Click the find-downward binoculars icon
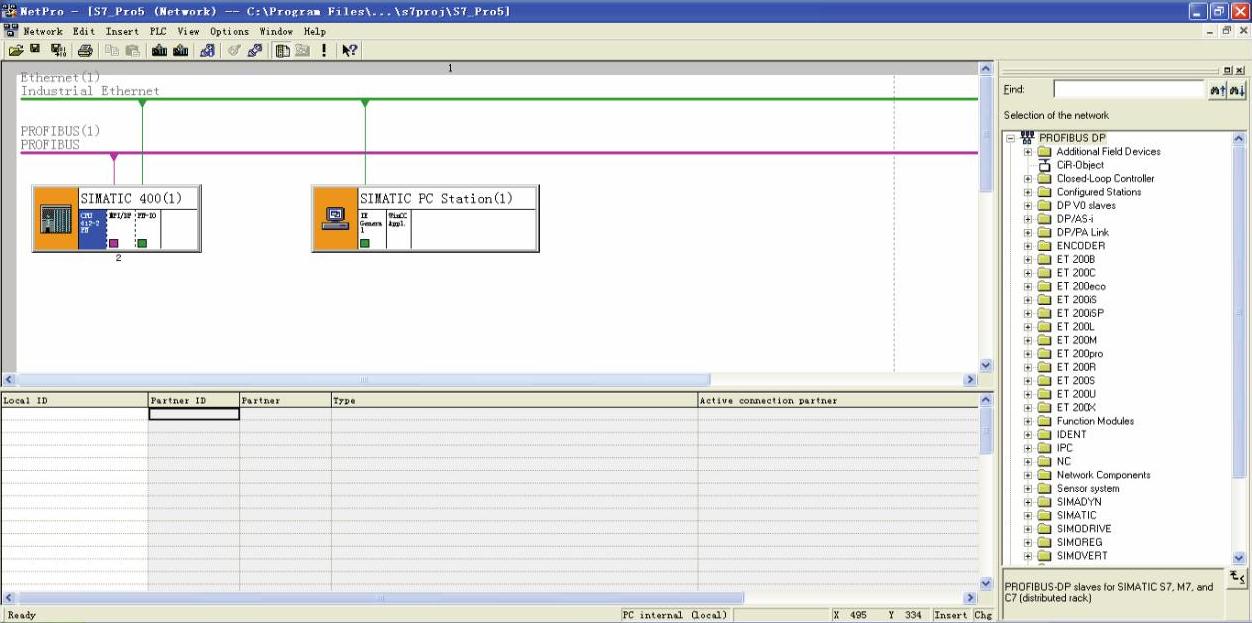This screenshot has width=1252, height=623. [x=1236, y=90]
